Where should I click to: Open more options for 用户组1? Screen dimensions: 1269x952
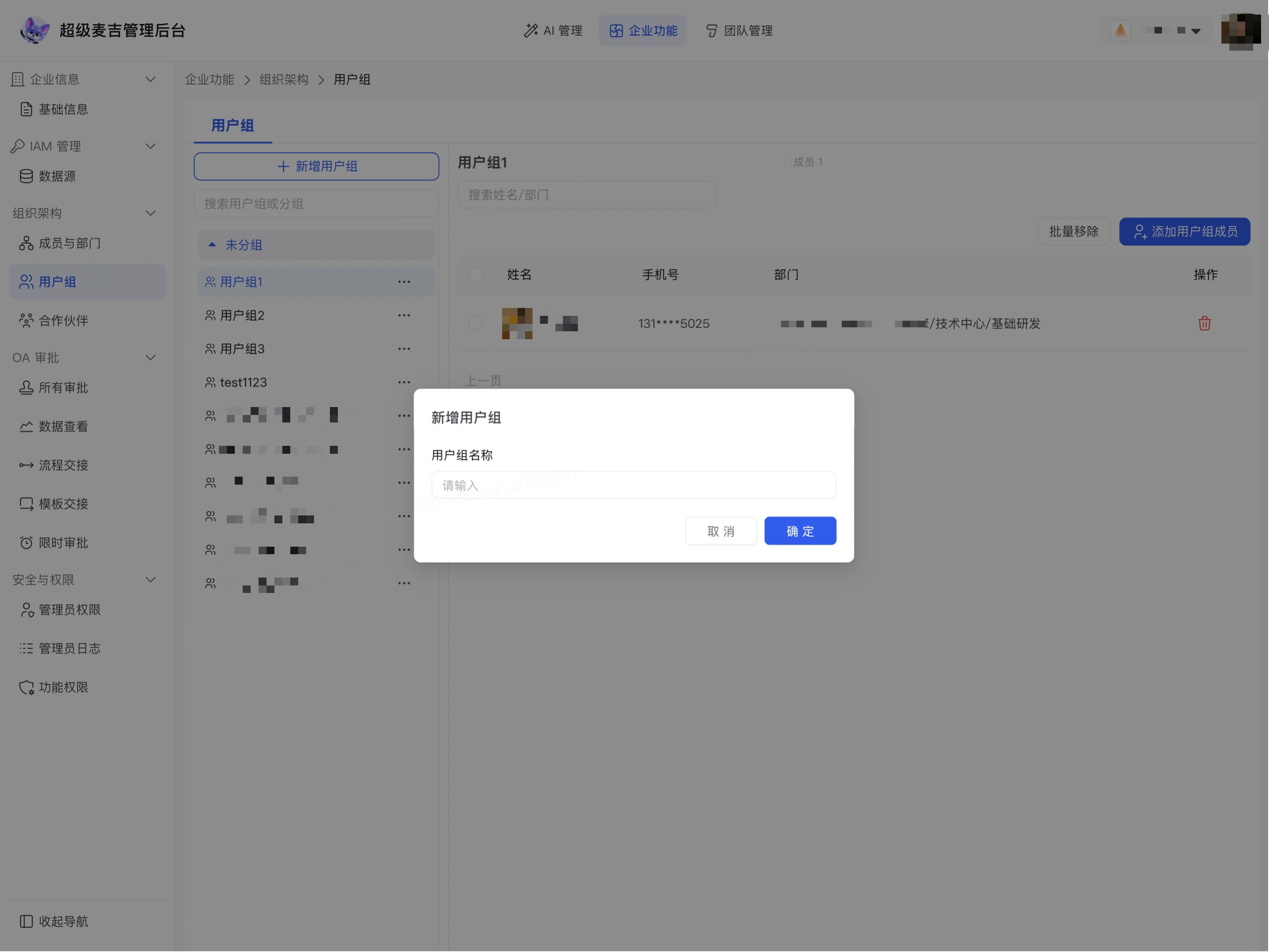404,282
